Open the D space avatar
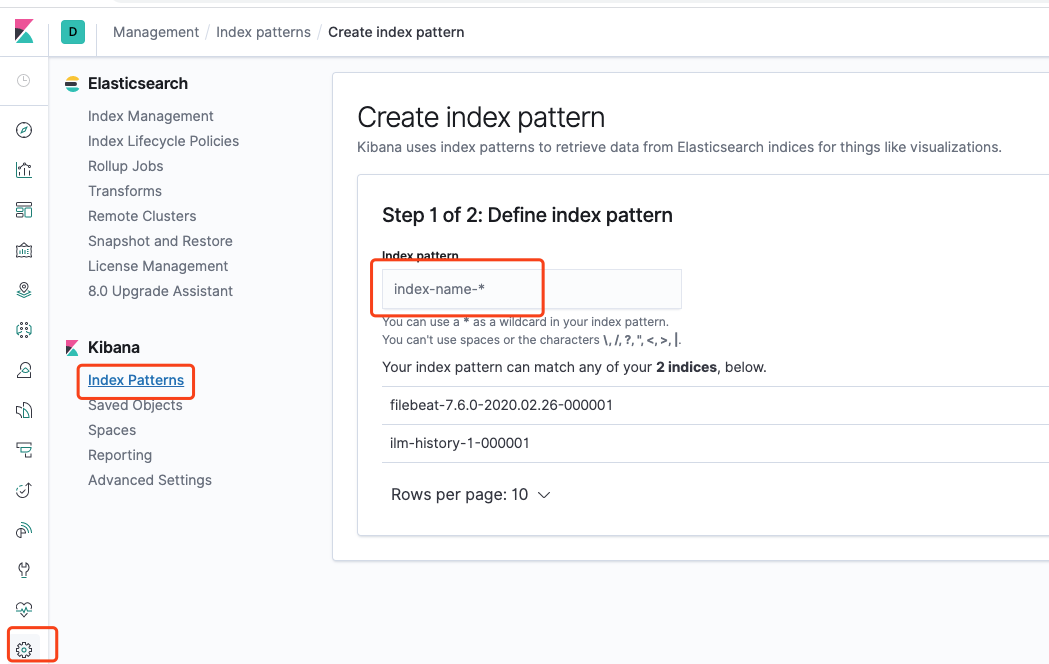Screen dimensions: 1049x664 click(x=72, y=32)
